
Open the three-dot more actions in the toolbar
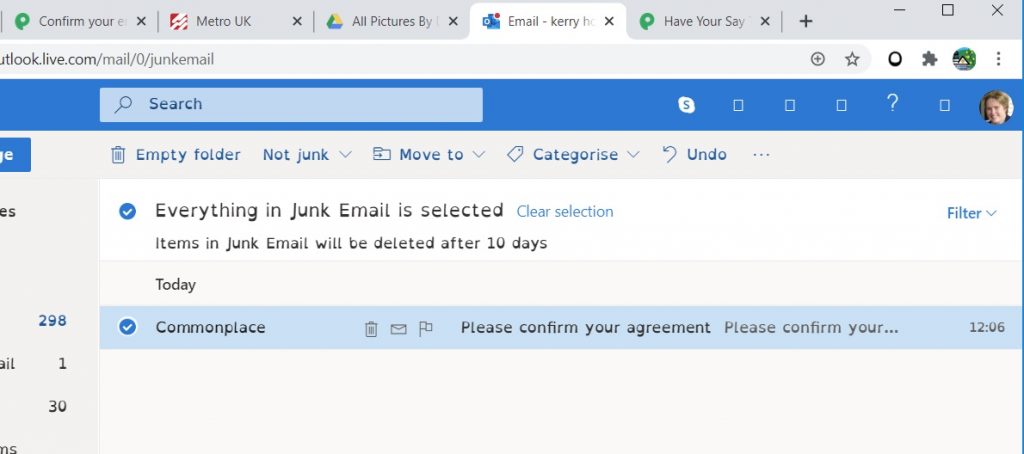coord(761,155)
